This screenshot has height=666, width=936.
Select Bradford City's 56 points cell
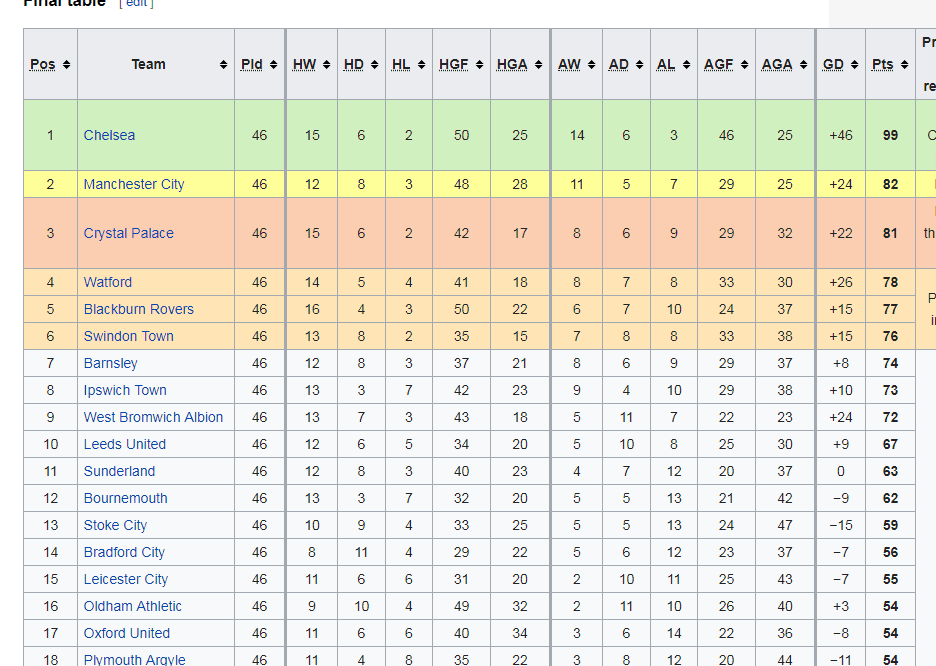pos(890,553)
